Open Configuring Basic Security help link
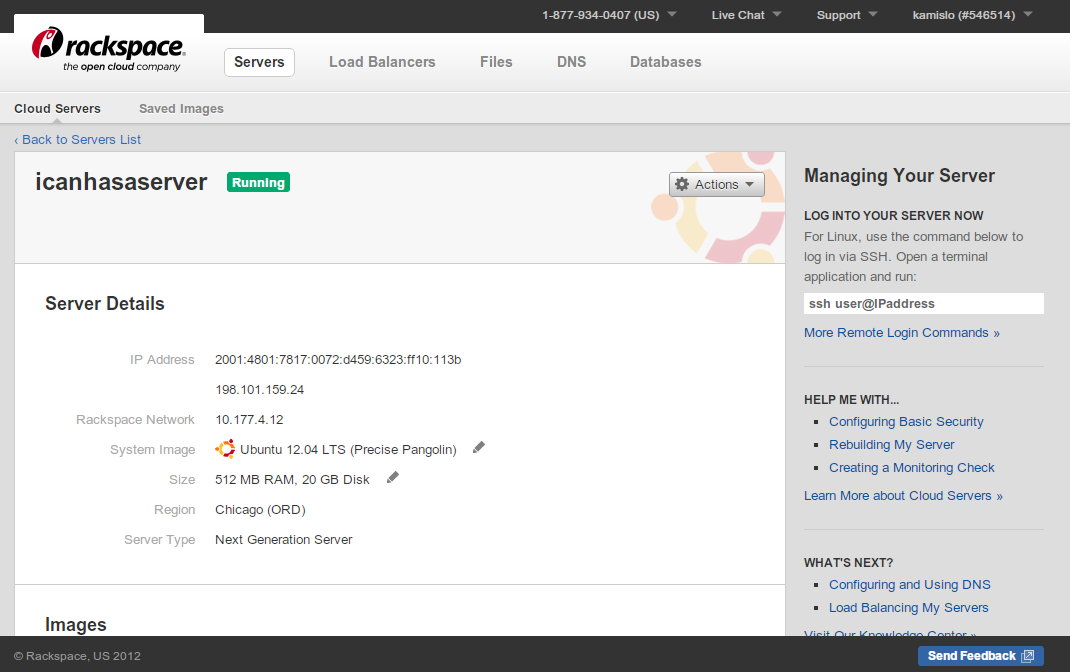The height and width of the screenshot is (672, 1070). coord(906,422)
